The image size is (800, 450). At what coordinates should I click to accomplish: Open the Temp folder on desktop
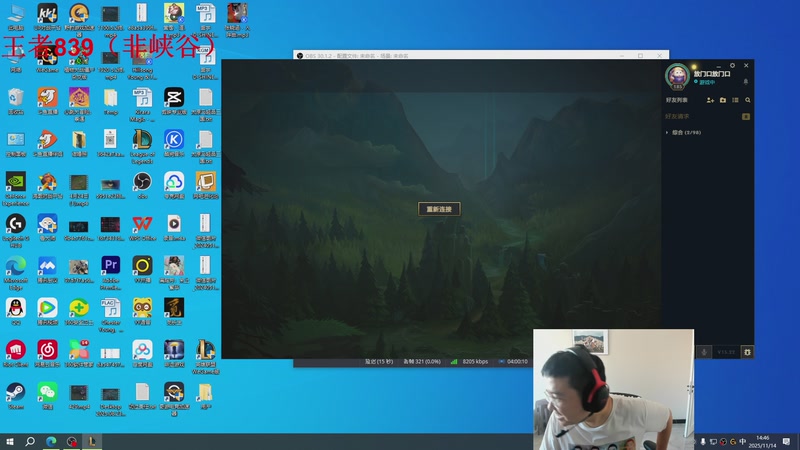[110, 101]
